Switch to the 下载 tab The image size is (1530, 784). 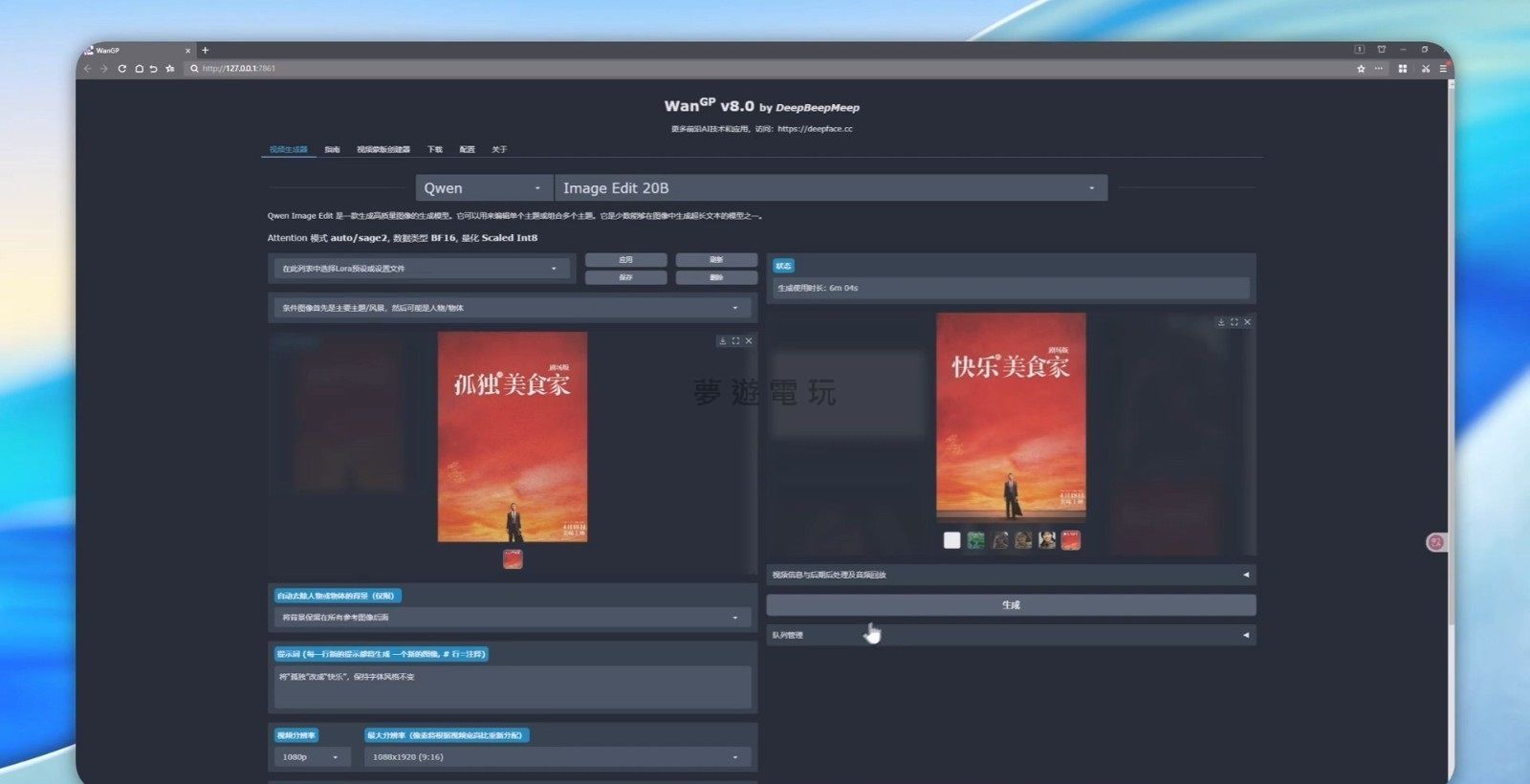[x=434, y=149]
